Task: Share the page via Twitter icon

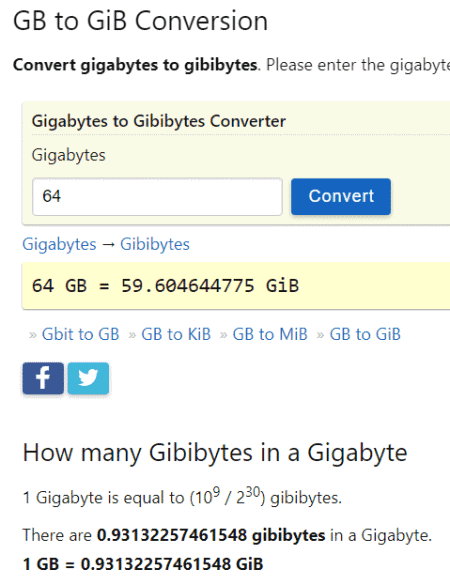Action: (x=88, y=378)
